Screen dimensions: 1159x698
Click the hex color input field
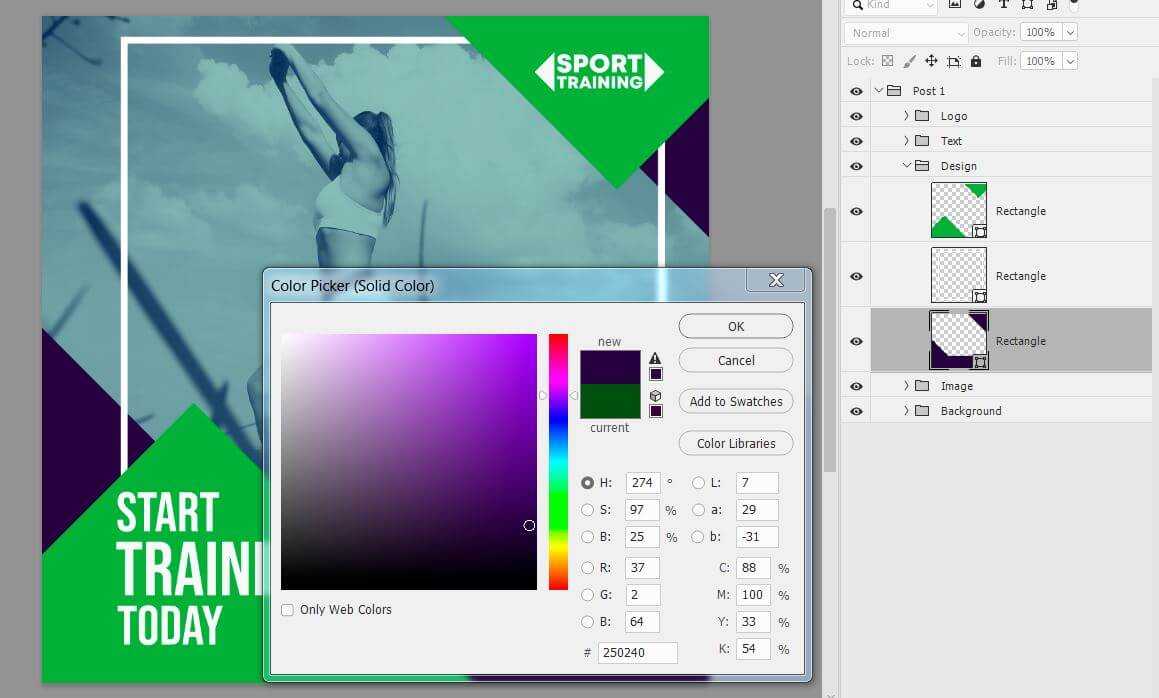tap(638, 653)
